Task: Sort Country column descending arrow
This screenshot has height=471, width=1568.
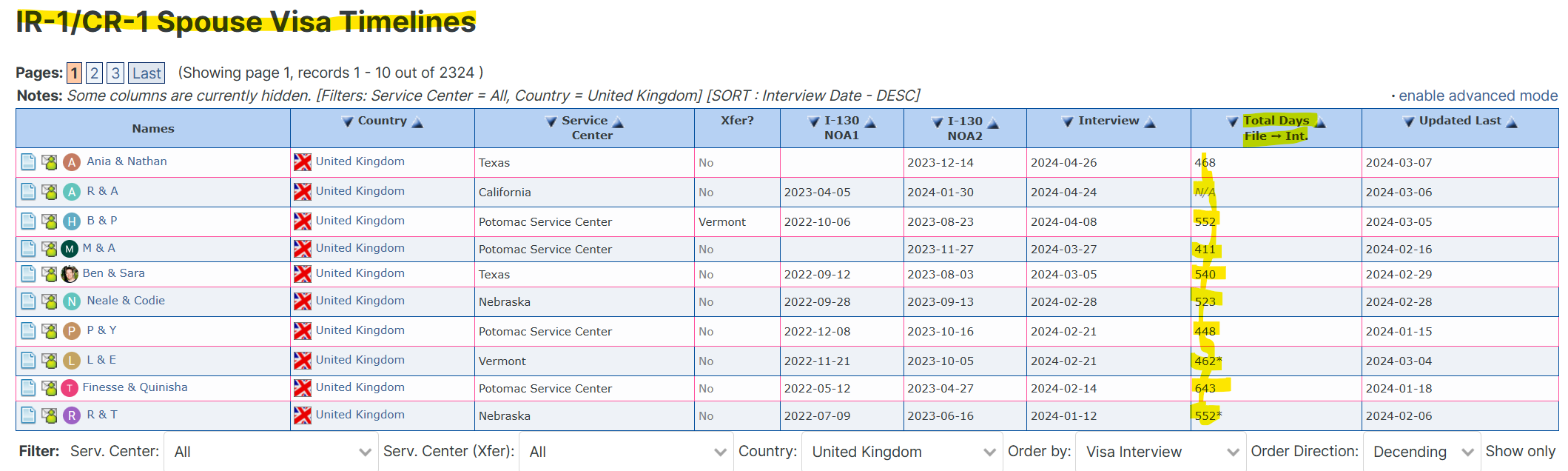Action: [347, 122]
